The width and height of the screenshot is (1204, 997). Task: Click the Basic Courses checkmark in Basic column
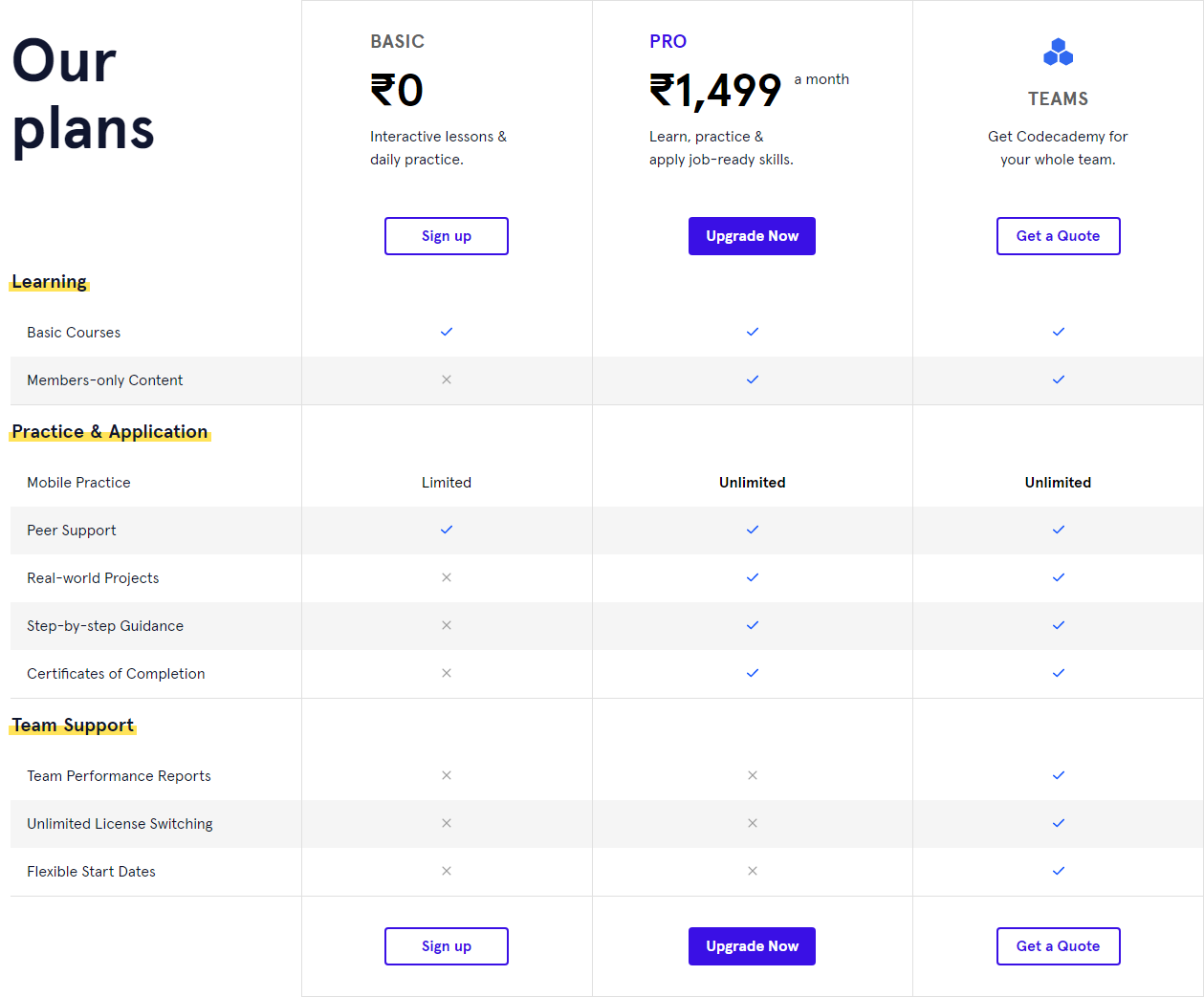tap(447, 332)
